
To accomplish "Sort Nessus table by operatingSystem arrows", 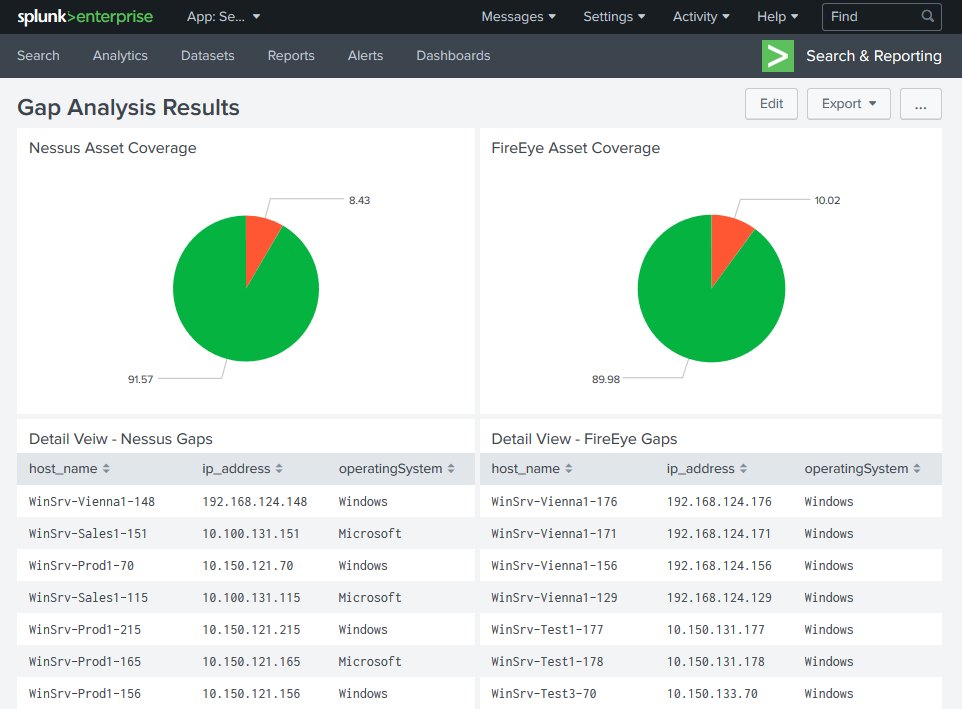I will coord(451,469).
